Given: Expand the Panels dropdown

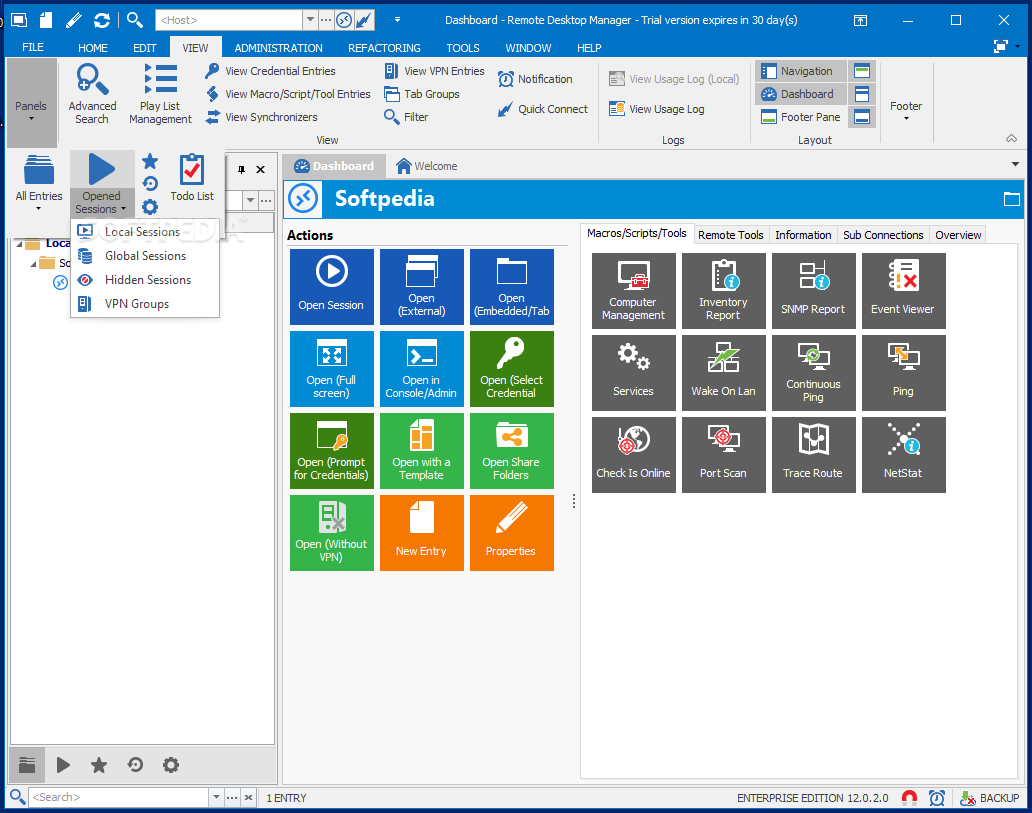Looking at the screenshot, I should coord(32,103).
